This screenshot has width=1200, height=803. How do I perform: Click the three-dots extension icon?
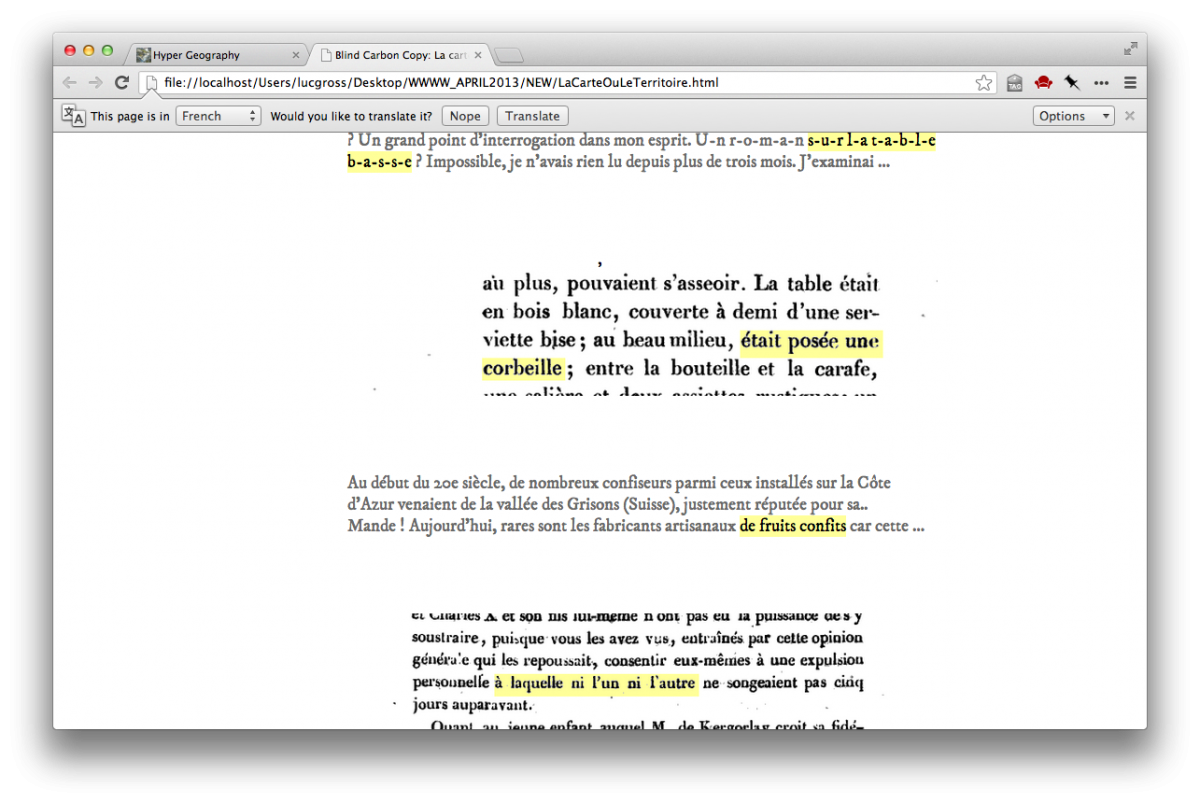tap(1101, 83)
